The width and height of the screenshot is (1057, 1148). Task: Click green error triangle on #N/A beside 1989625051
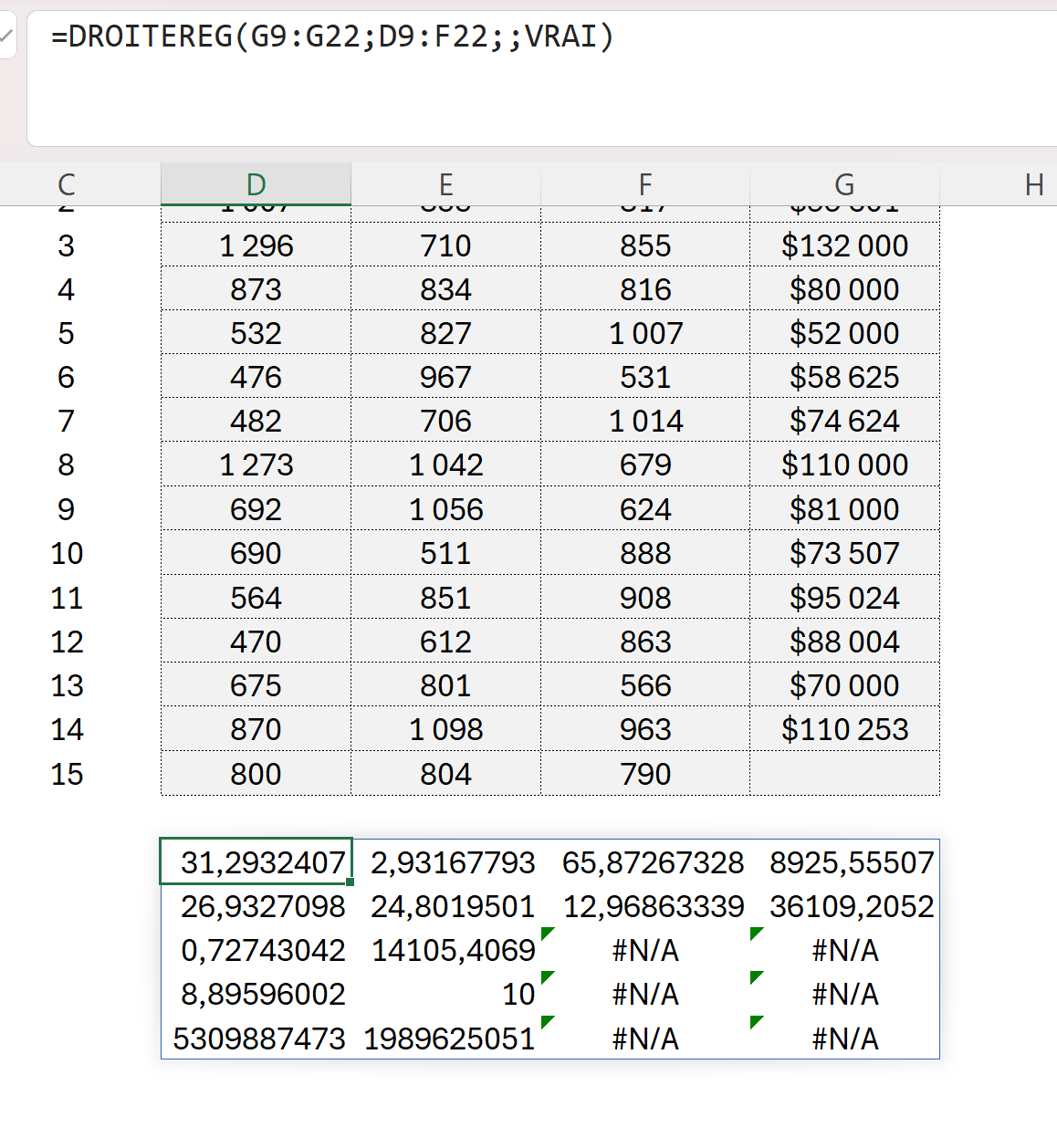click(548, 1021)
